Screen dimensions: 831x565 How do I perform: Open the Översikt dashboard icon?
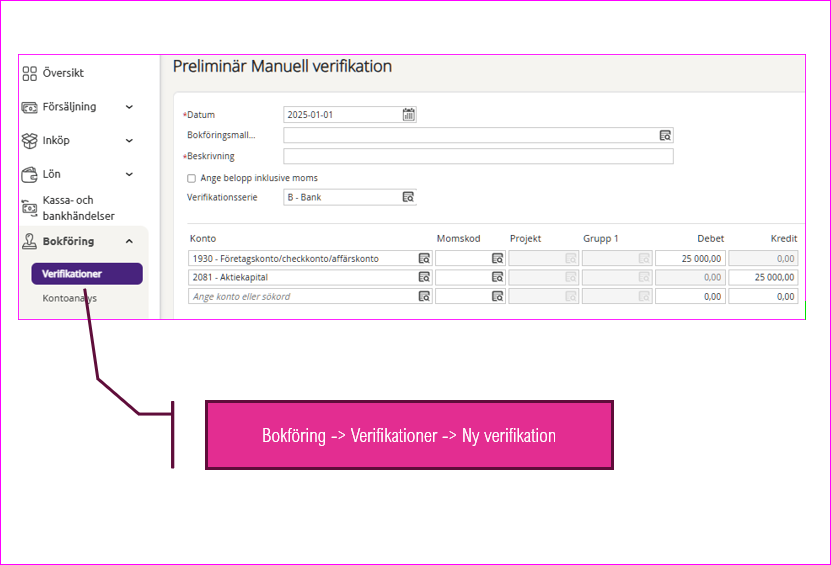click(30, 73)
